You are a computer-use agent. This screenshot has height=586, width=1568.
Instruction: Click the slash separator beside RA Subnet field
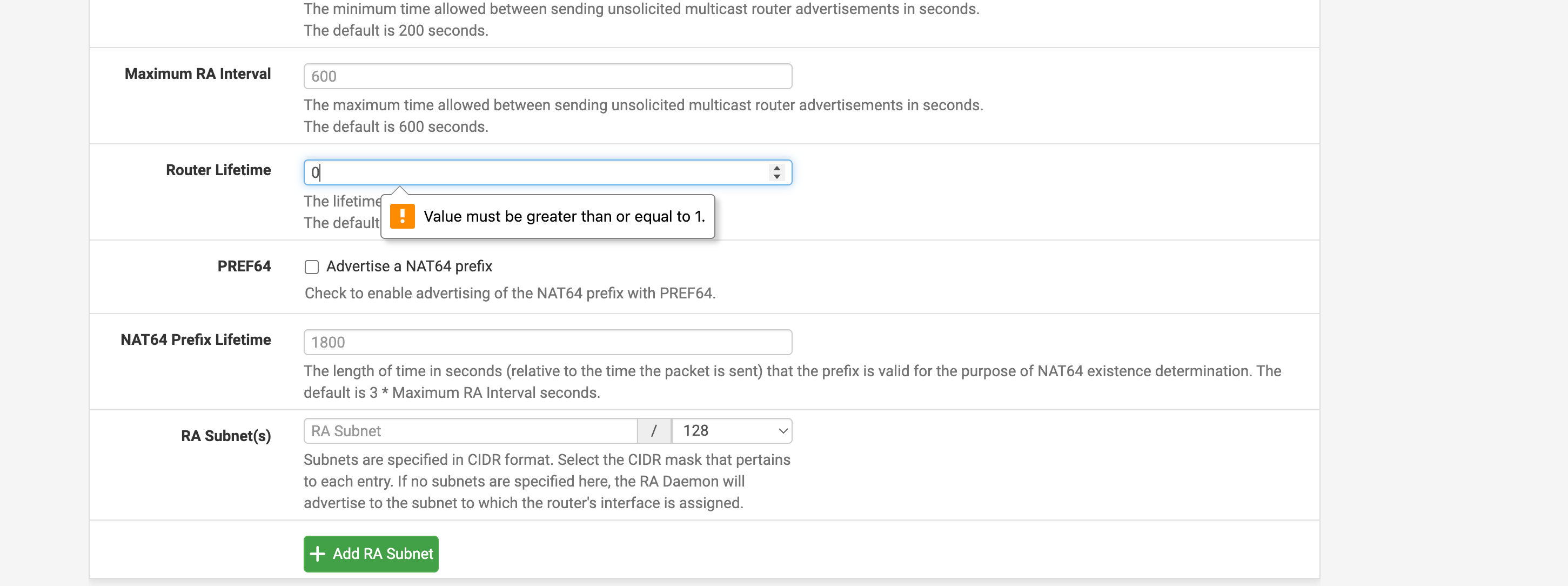tap(654, 431)
